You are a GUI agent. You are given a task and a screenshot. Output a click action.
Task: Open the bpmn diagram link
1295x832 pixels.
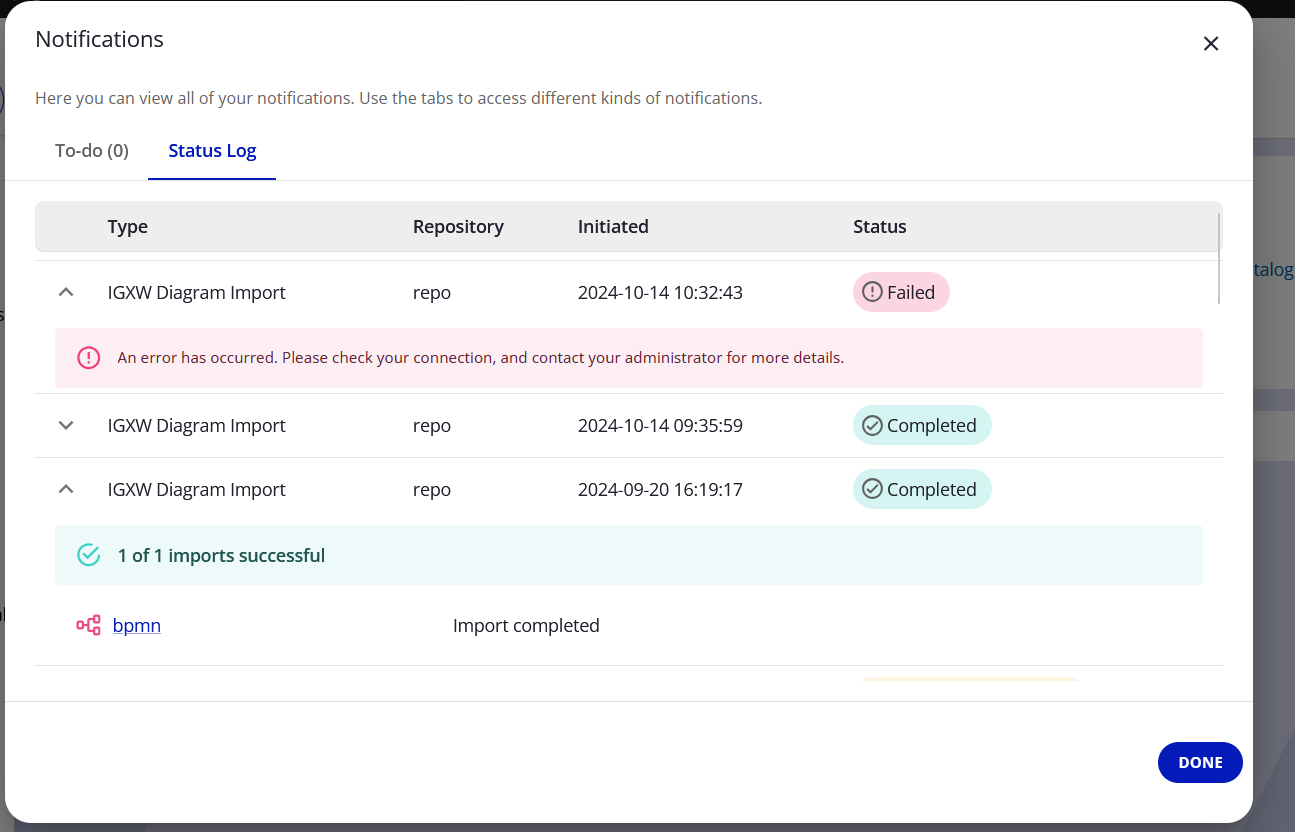(x=137, y=626)
